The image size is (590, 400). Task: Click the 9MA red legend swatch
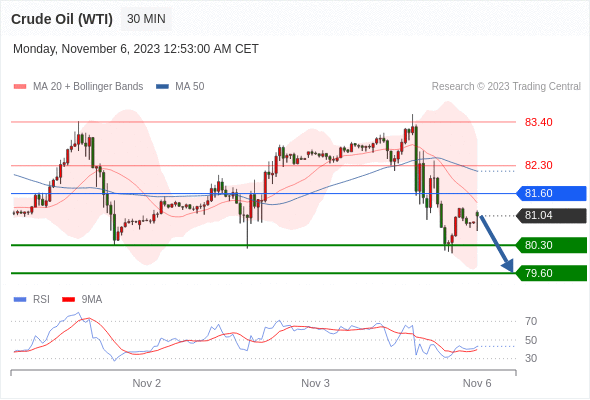pyautogui.click(x=68, y=300)
